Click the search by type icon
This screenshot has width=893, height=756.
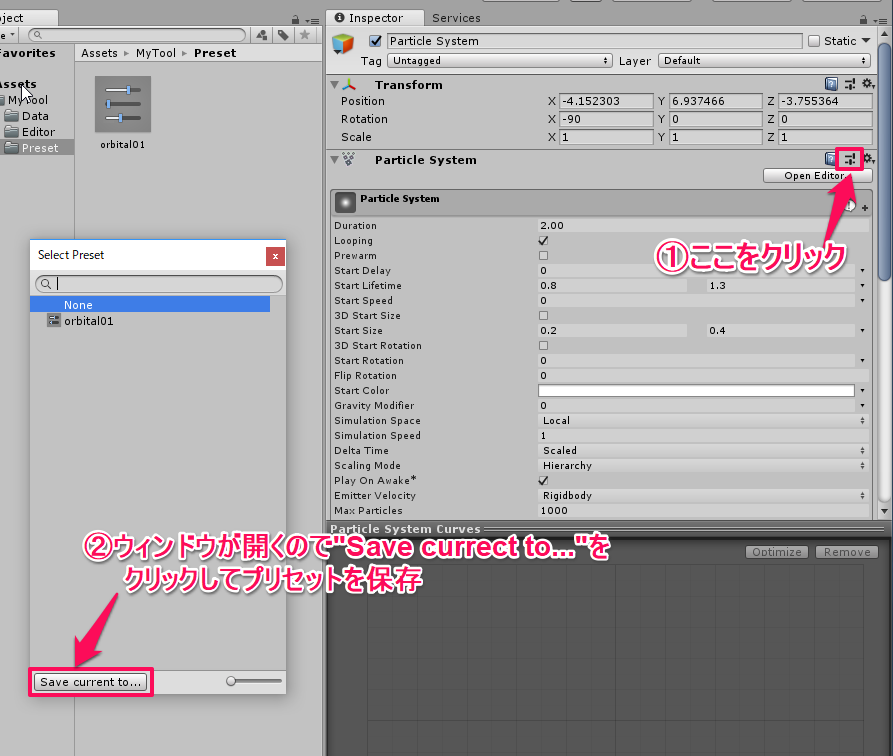point(262,35)
